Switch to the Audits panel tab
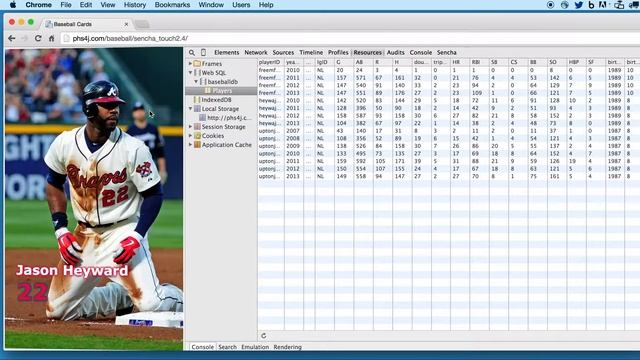The width and height of the screenshot is (640, 360). click(396, 52)
